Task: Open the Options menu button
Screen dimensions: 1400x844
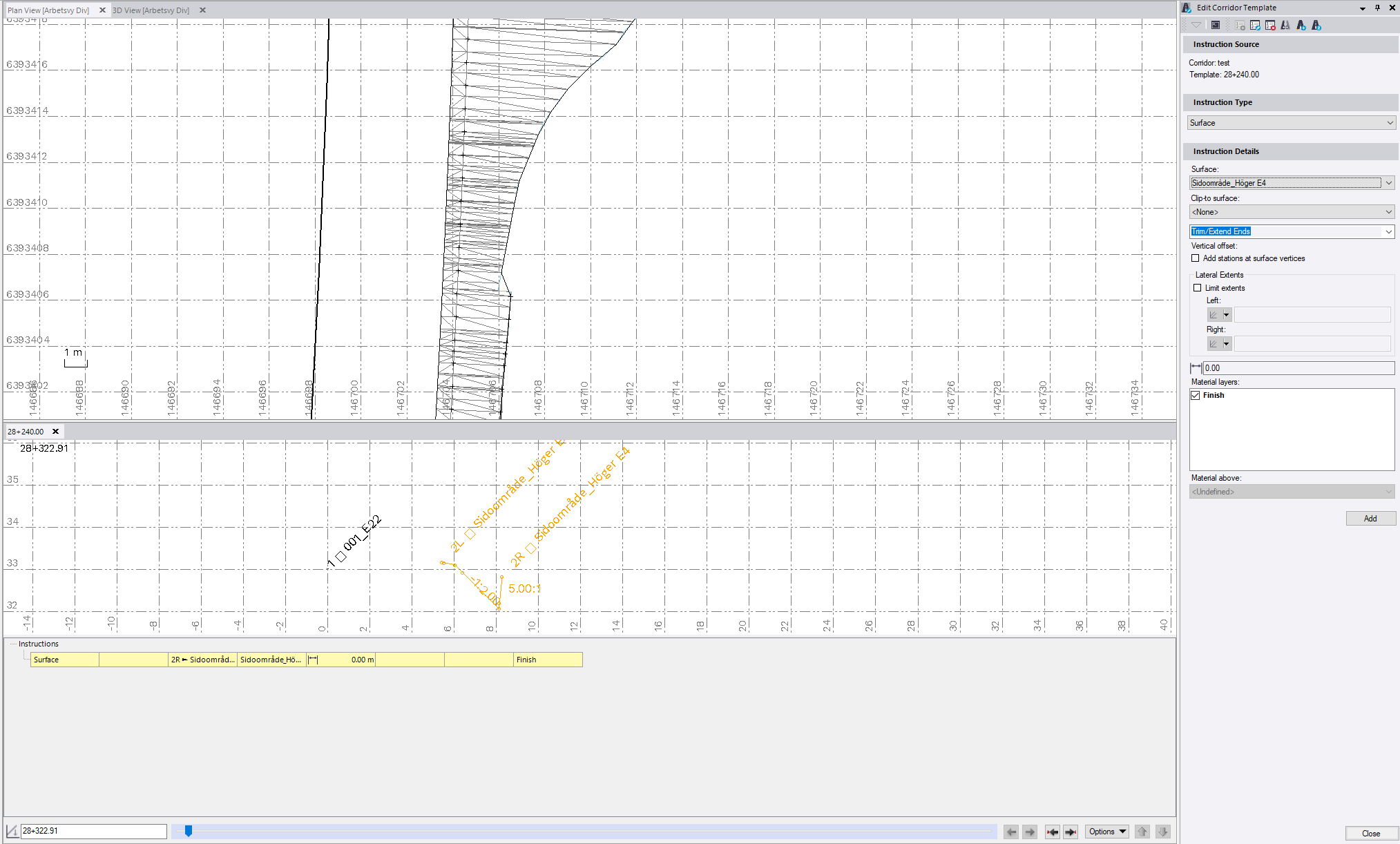Action: pos(1107,832)
